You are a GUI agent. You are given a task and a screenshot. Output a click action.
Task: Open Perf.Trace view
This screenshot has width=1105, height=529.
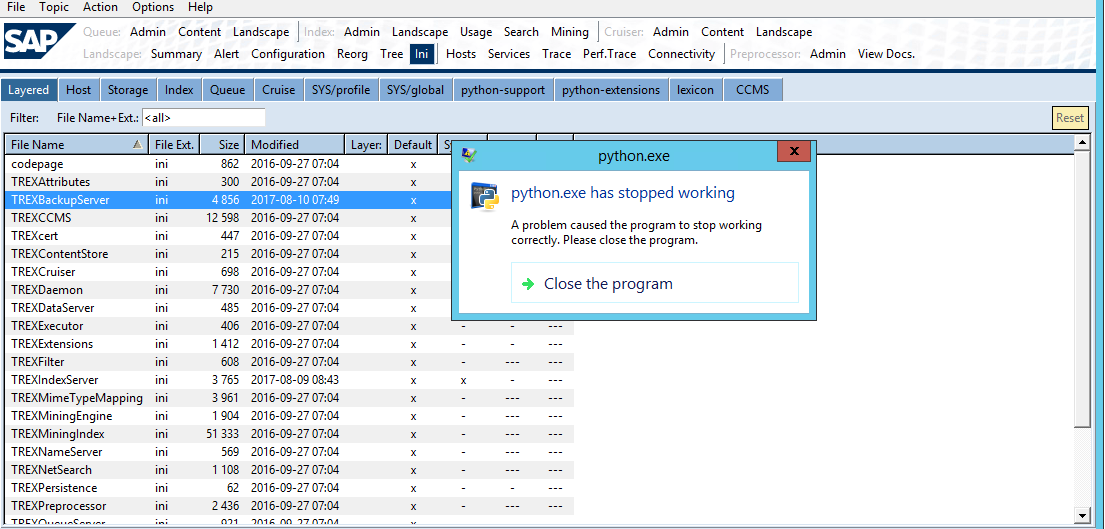click(x=610, y=54)
